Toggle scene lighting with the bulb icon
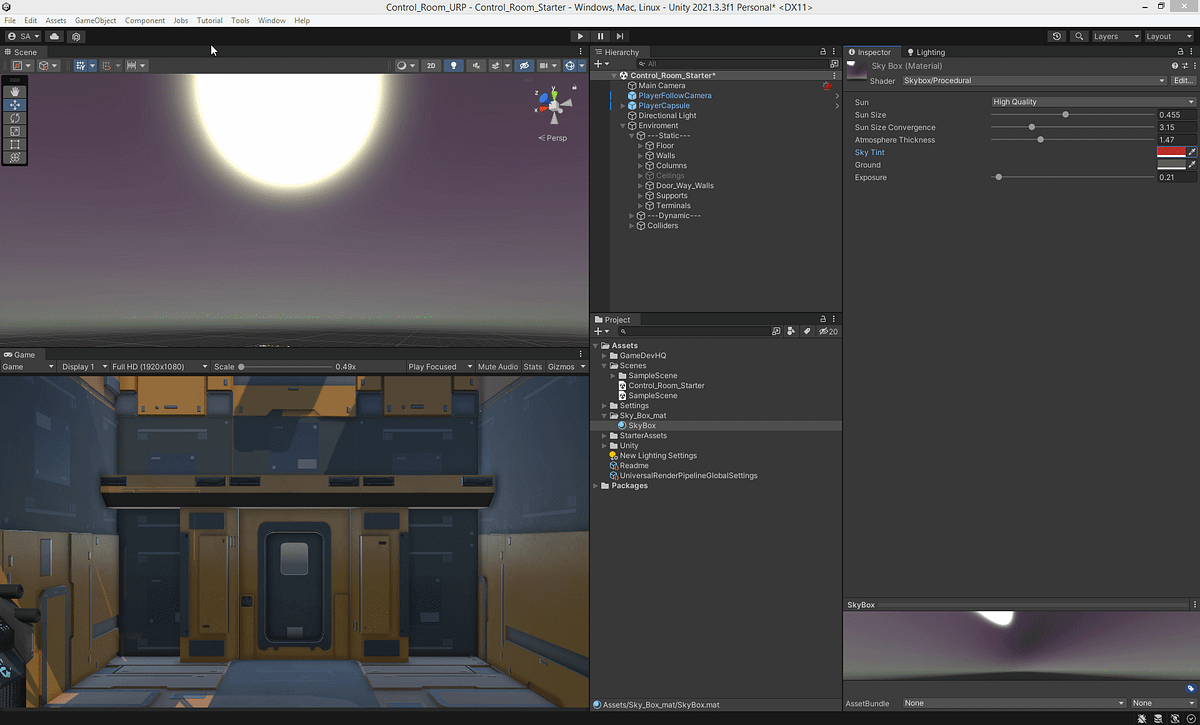 (453, 64)
